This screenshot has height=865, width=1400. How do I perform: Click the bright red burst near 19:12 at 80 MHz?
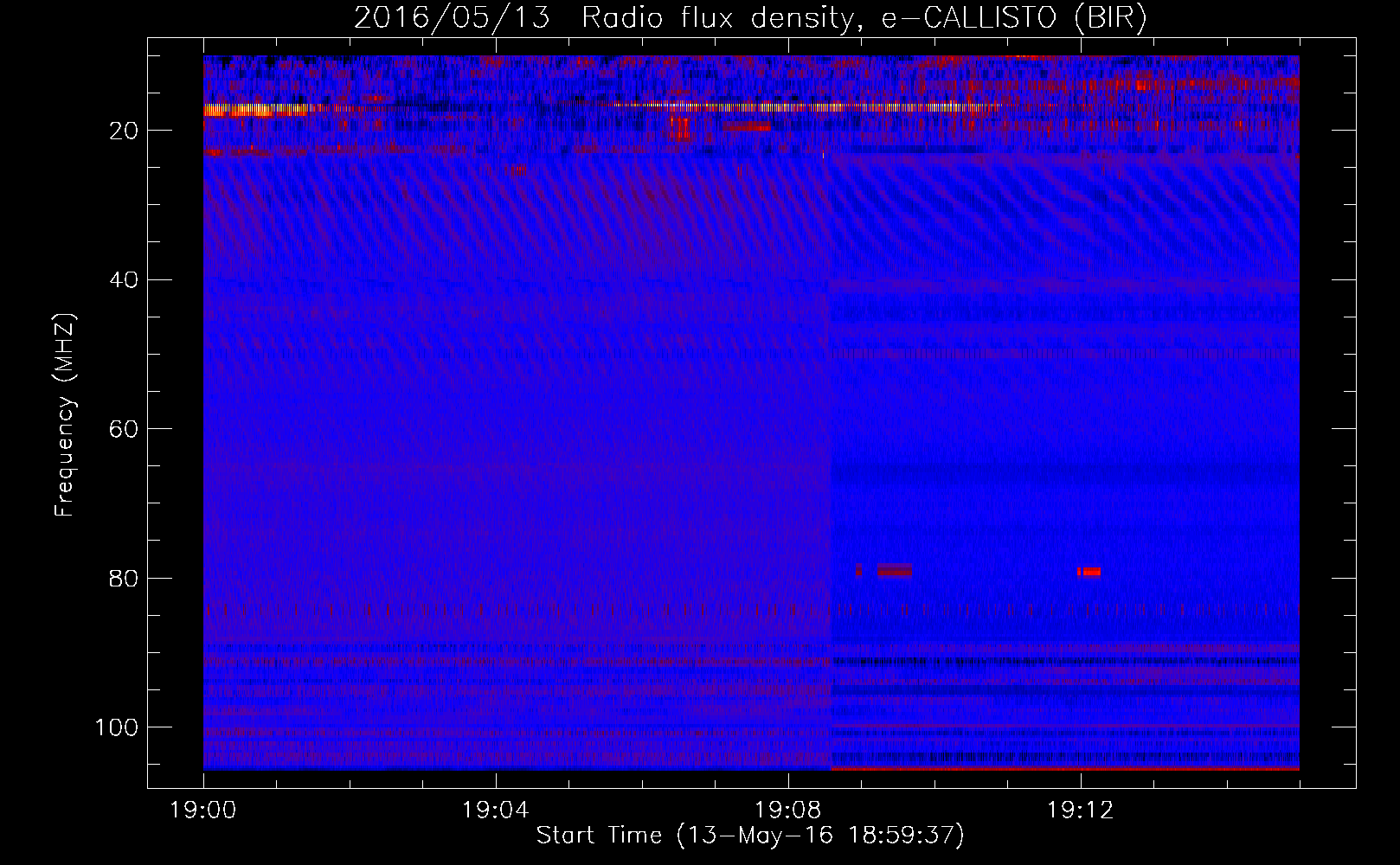coord(1089,572)
